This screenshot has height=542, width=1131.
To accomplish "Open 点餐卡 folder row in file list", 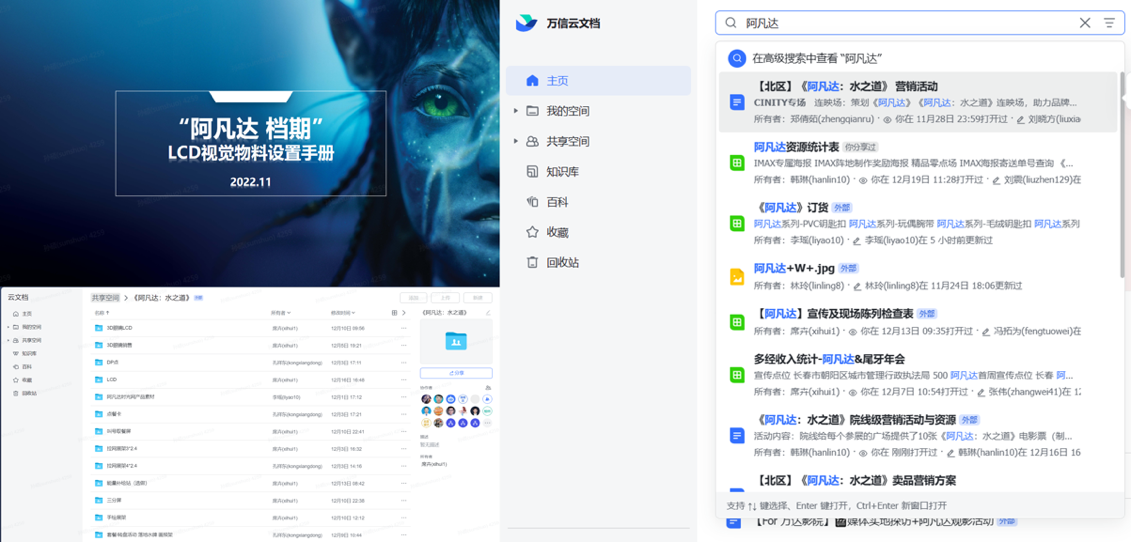I will [250, 414].
